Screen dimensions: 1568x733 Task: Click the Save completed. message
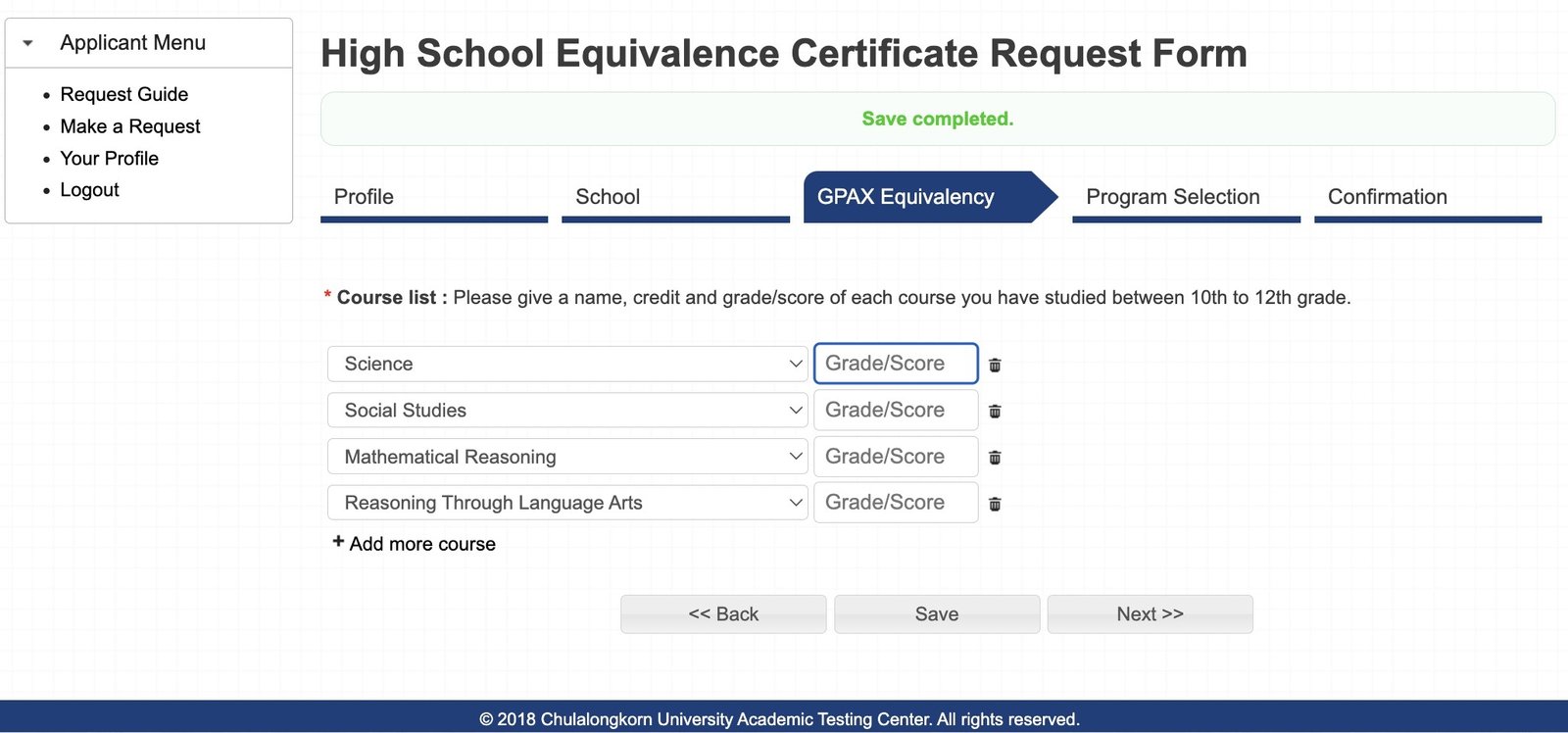tap(938, 119)
